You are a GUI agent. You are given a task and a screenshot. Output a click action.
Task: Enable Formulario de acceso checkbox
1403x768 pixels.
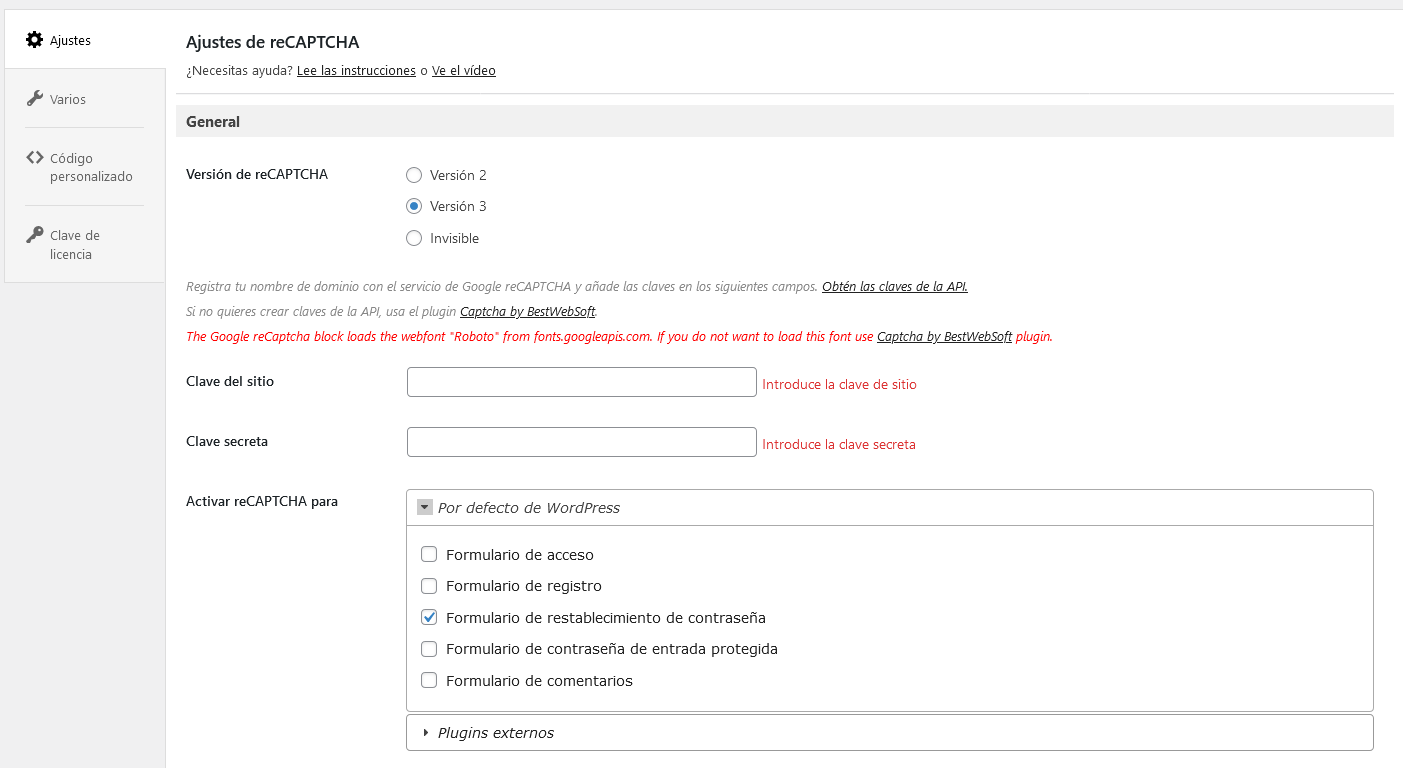click(429, 554)
